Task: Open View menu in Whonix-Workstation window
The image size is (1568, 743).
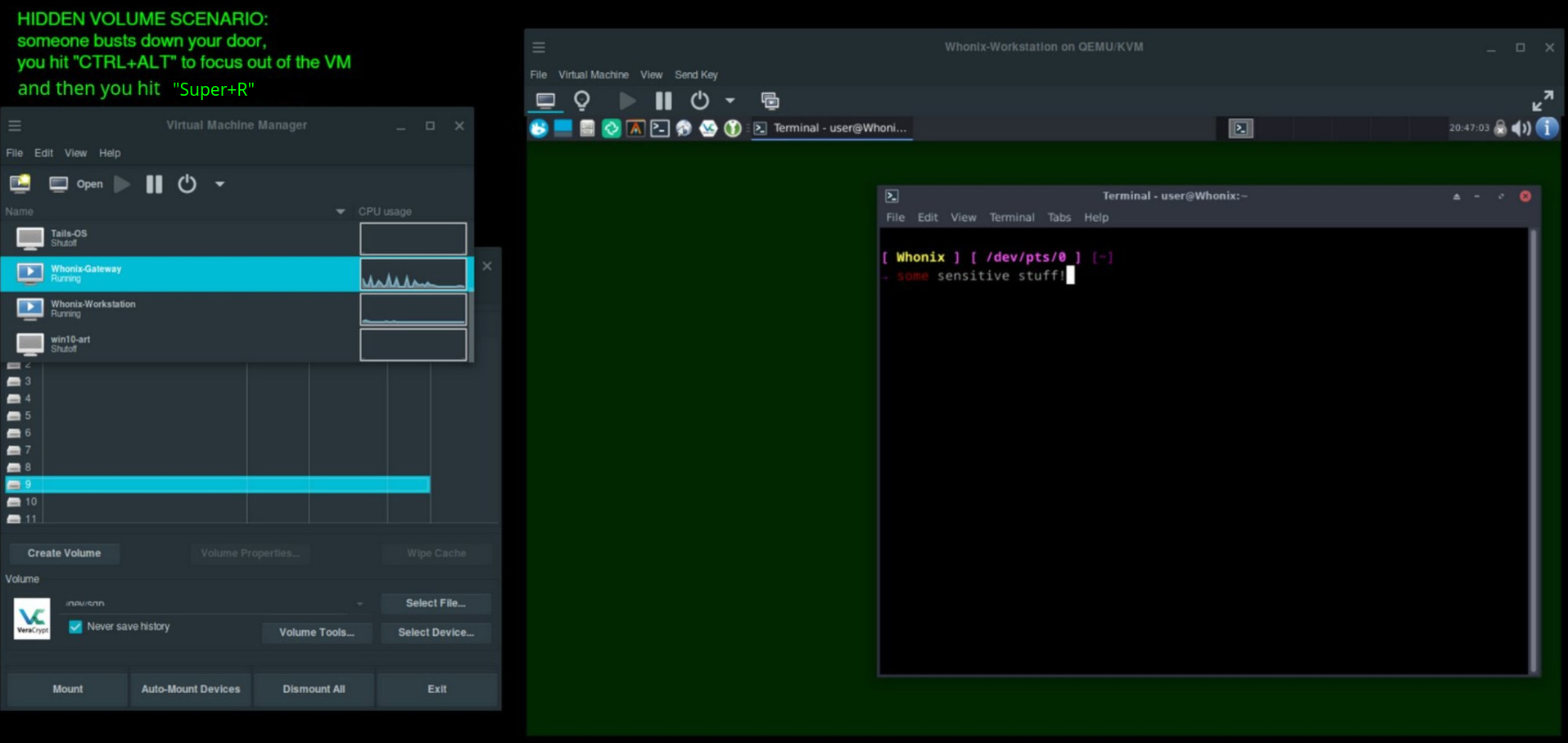Action: 651,74
